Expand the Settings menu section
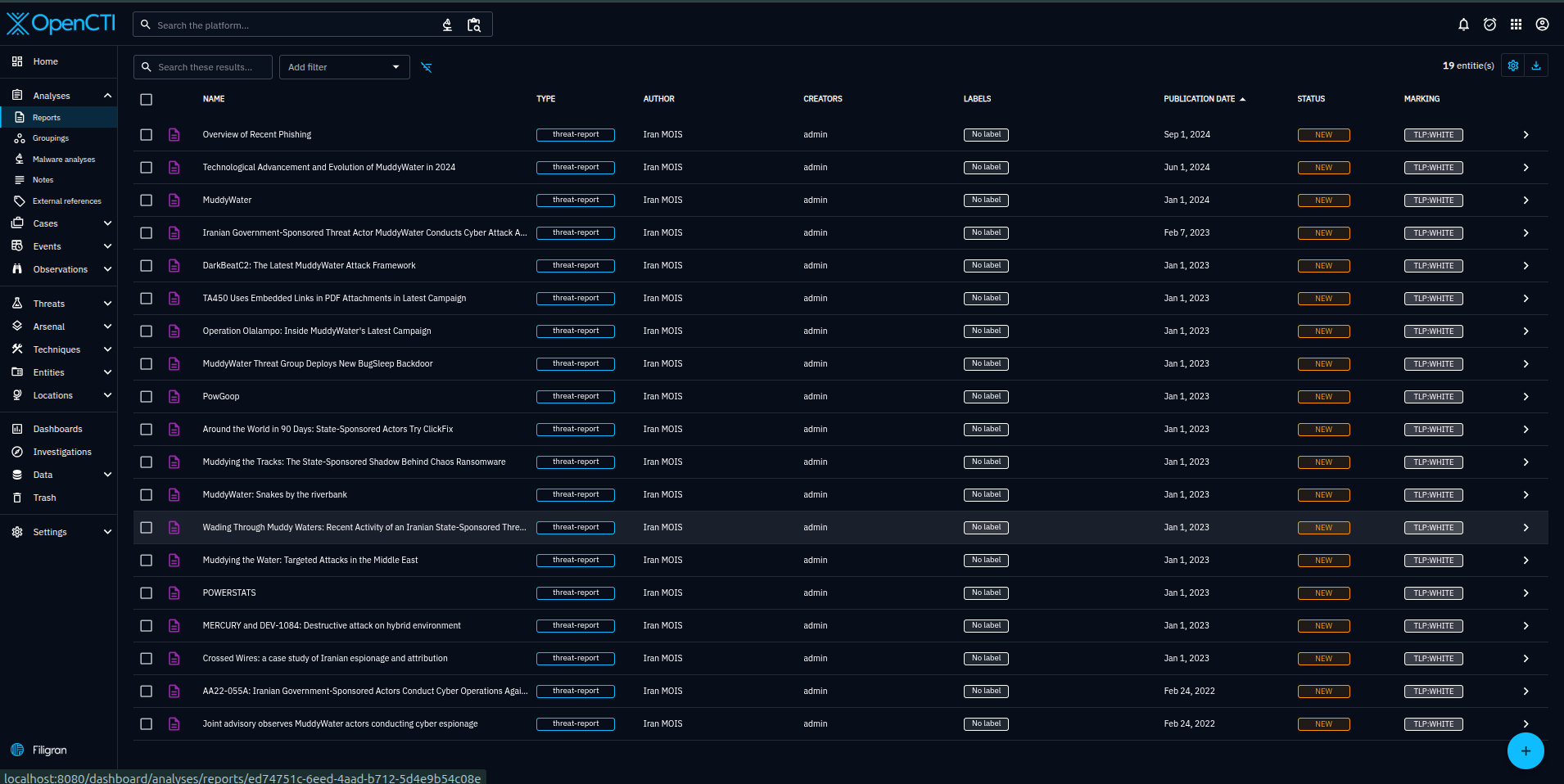 click(107, 532)
